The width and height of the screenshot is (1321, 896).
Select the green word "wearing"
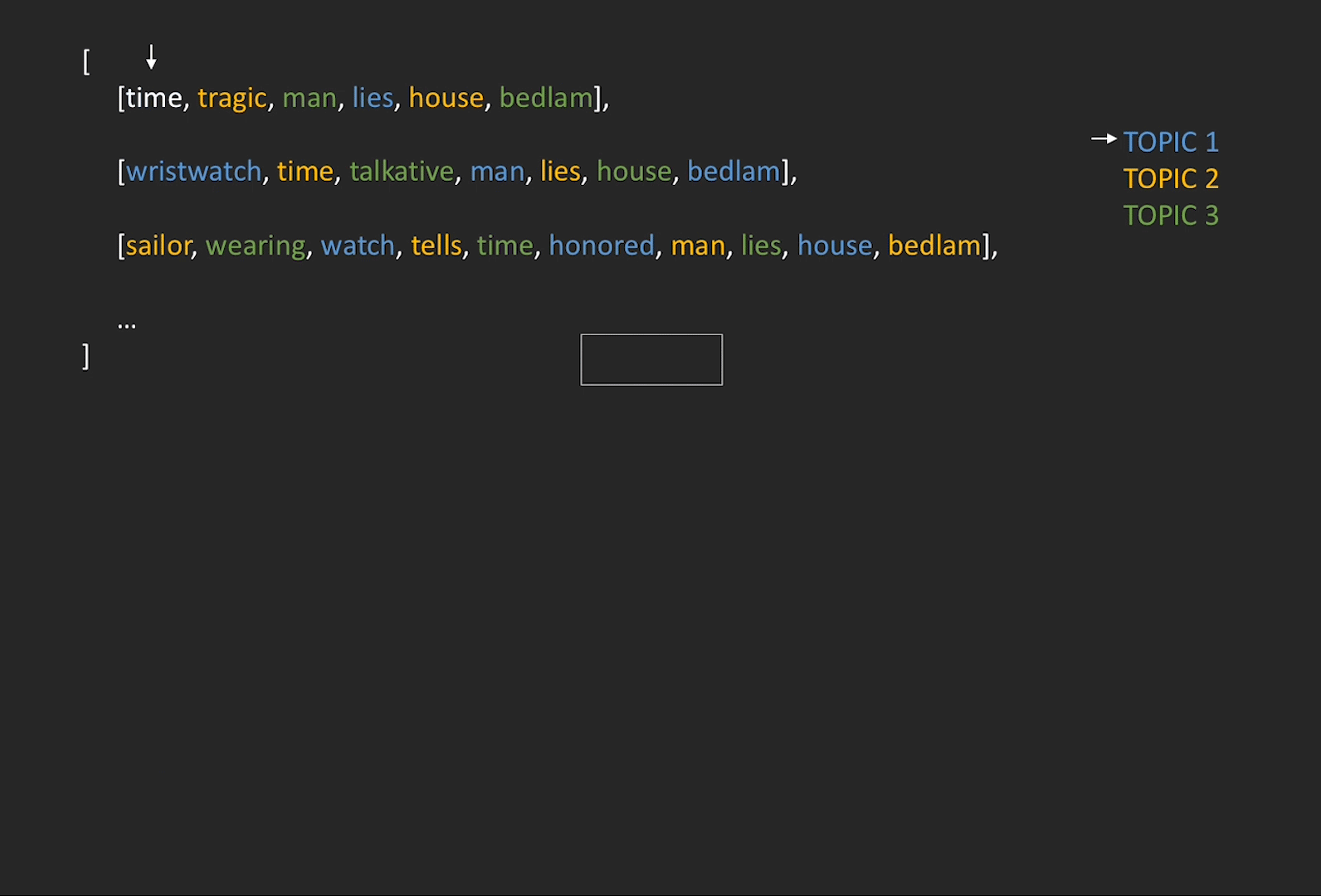click(256, 246)
